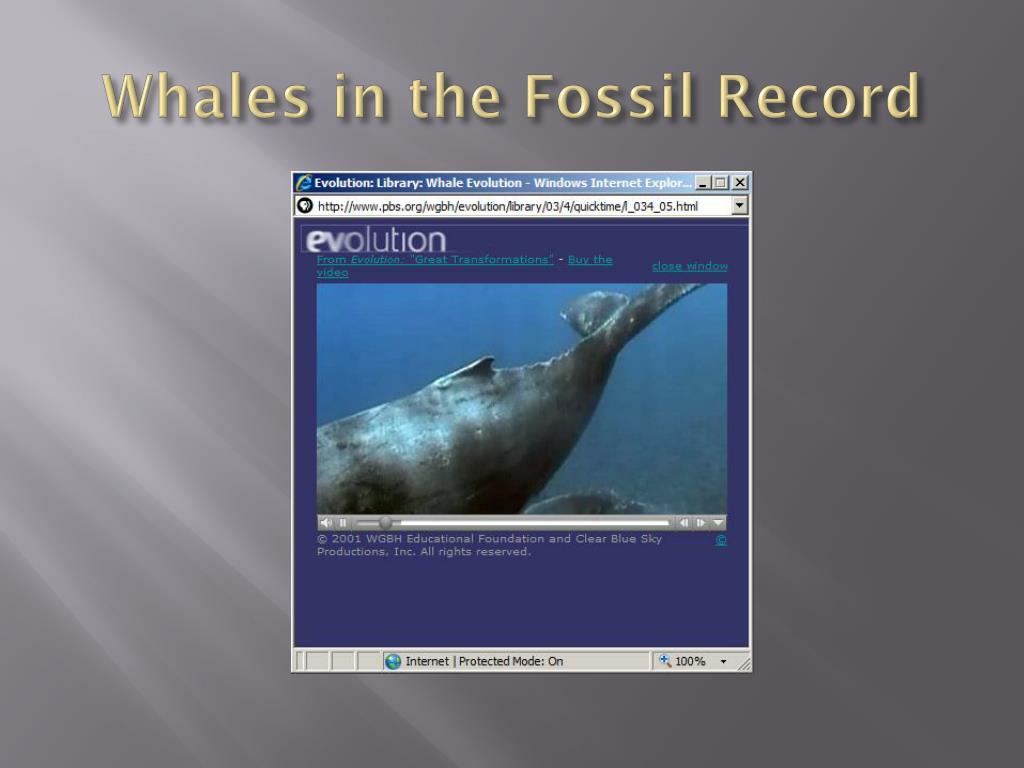Click 'Internet | Protected Mode: On' status
This screenshot has width=1024, height=768.
pyautogui.click(x=484, y=662)
